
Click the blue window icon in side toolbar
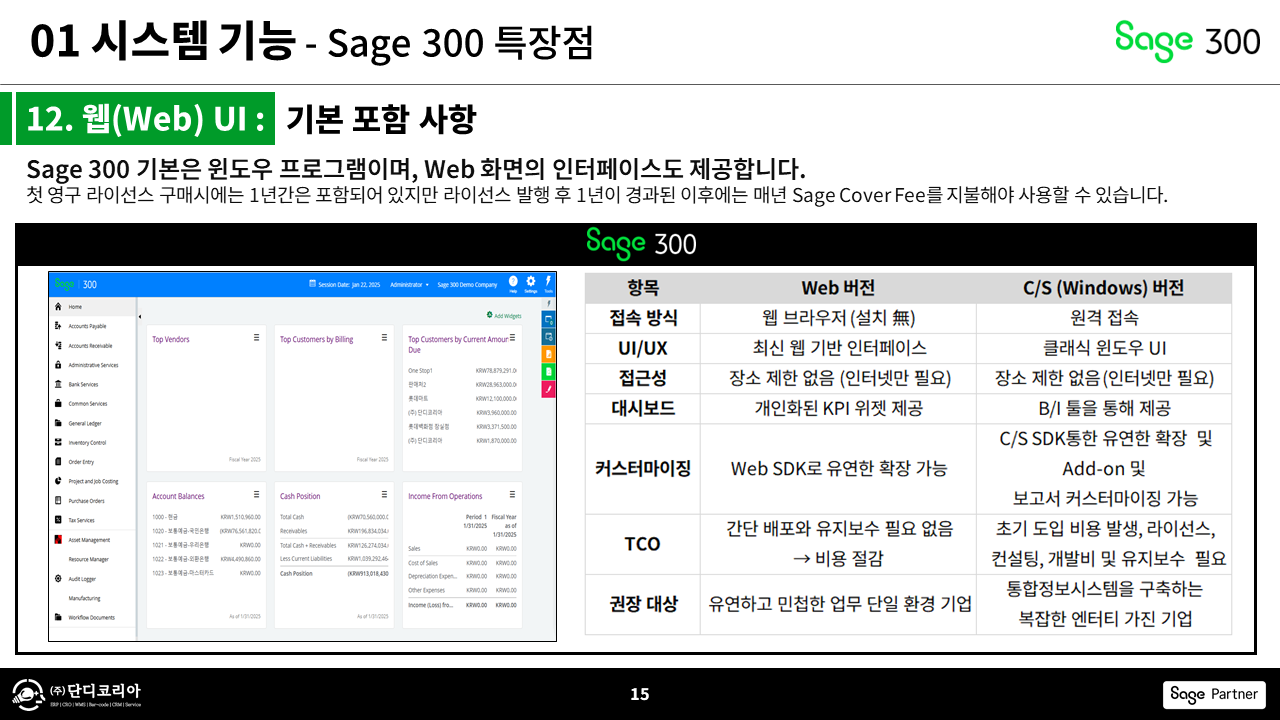pyautogui.click(x=549, y=320)
